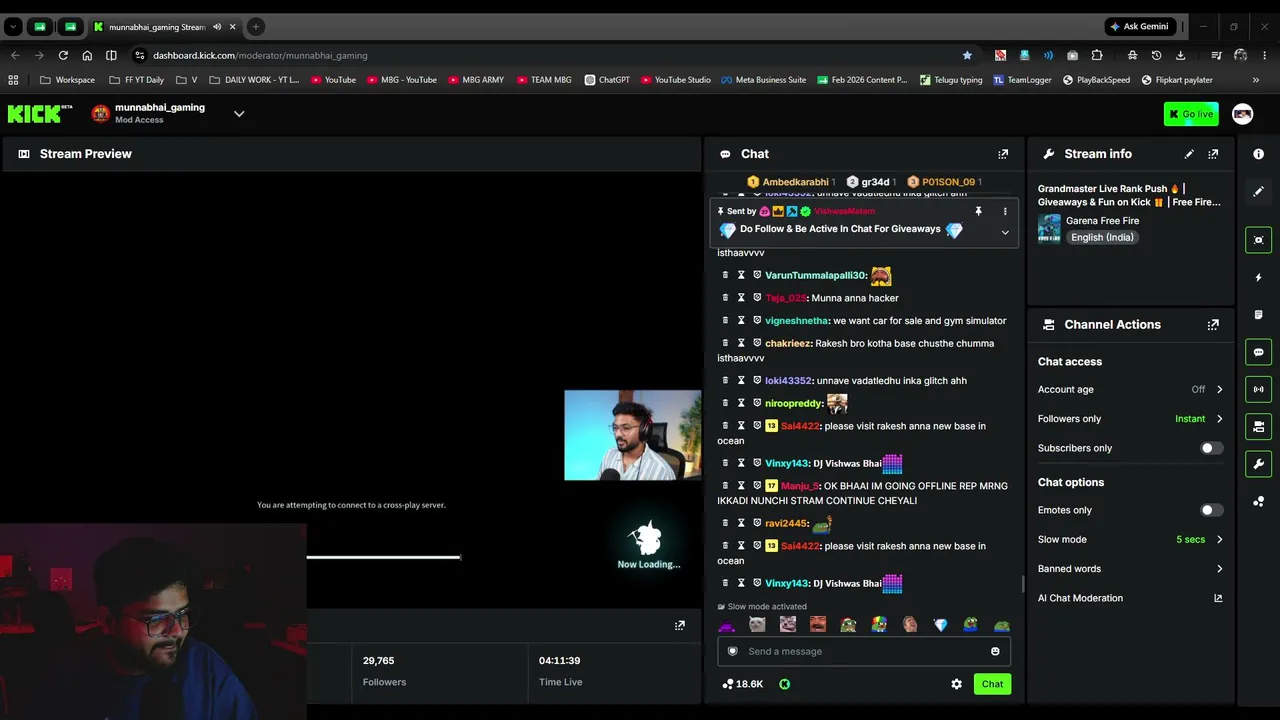Viewport: 1280px width, 720px height.
Task: Open the ChatGPT bookmark
Action: tap(607, 80)
